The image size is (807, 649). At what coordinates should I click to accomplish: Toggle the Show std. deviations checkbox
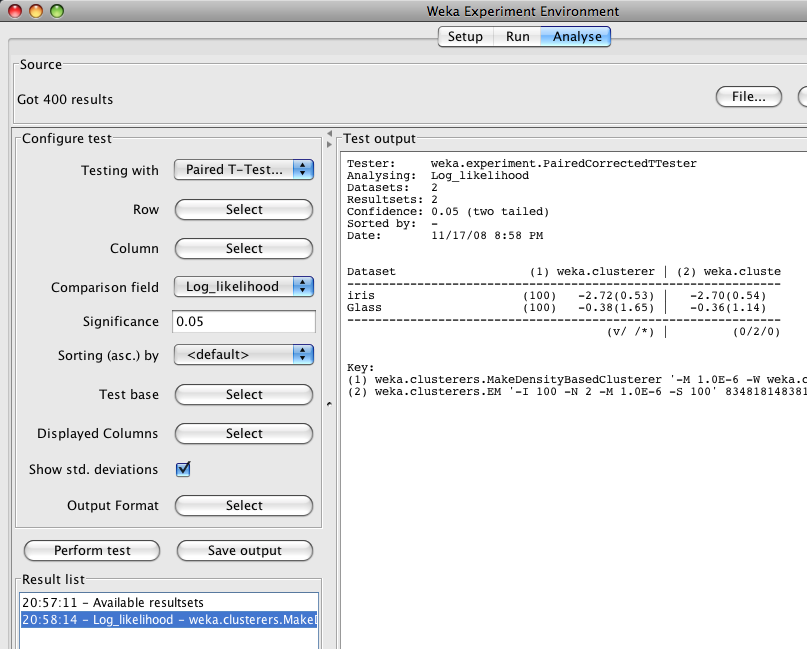coord(183,469)
